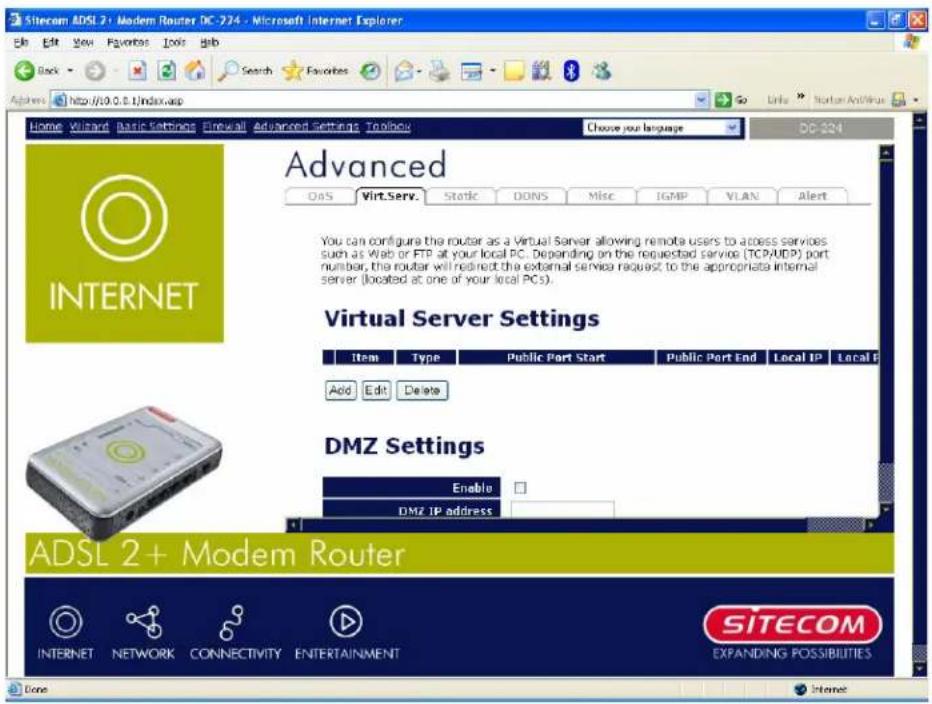Open the View menu
Viewport: 932px width, 704px height.
point(83,42)
